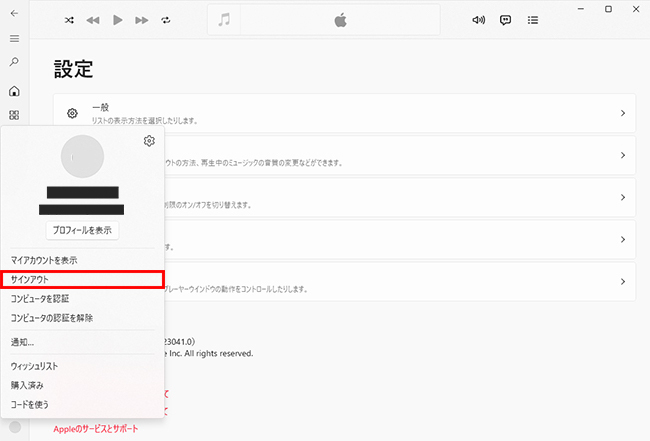Click the music note artwork placeholder
Screen dimensions: 650x441
[224, 19]
